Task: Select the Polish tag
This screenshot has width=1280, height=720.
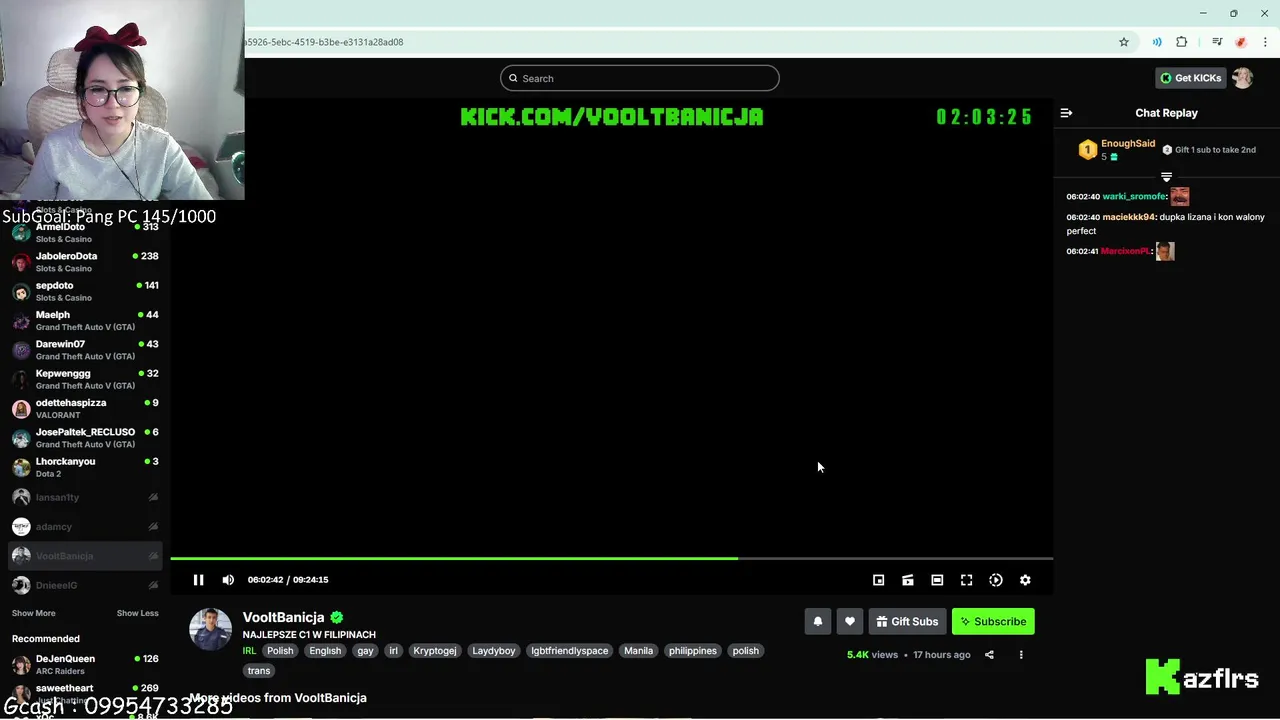Action: [280, 651]
